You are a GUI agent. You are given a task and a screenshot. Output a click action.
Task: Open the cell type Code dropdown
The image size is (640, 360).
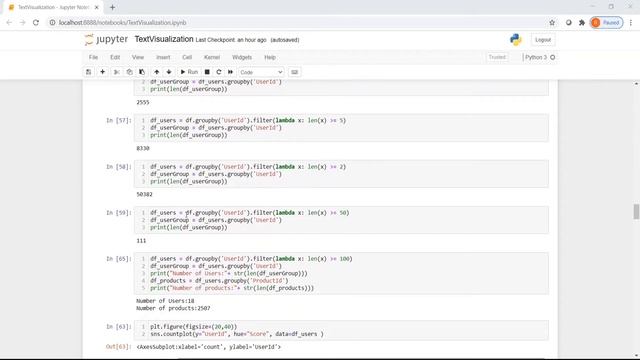[x=261, y=72]
